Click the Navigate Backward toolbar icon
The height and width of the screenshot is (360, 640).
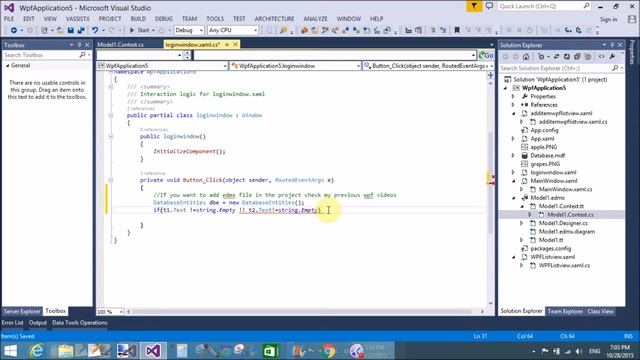coord(13,30)
